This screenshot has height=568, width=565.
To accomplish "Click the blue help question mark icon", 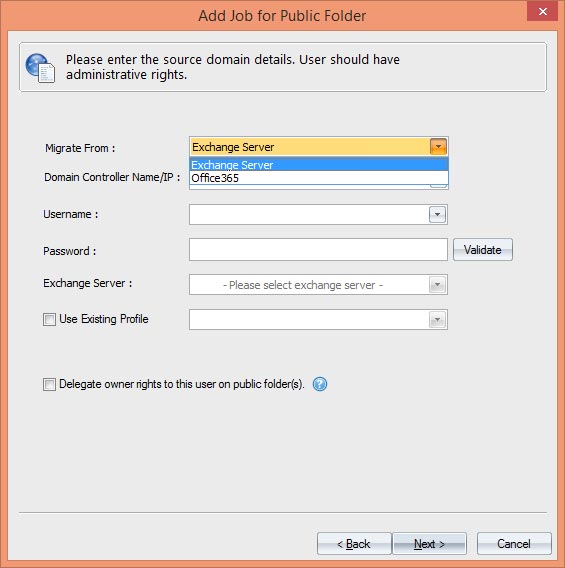I will click(320, 384).
